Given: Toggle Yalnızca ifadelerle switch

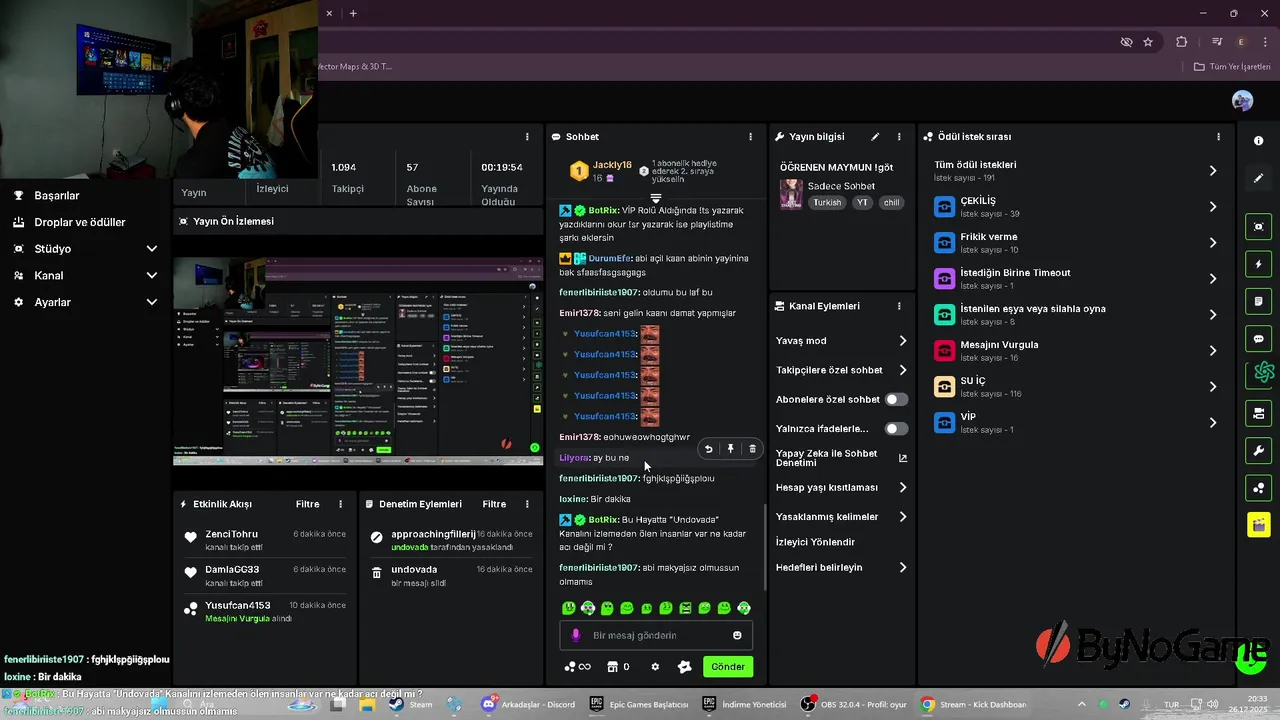Looking at the screenshot, I should tap(896, 429).
